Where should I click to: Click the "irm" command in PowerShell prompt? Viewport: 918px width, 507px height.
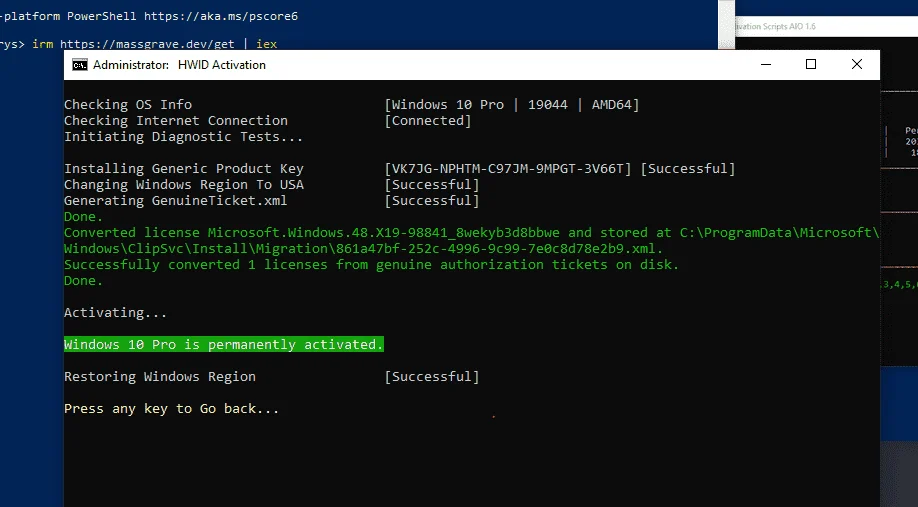coord(43,44)
